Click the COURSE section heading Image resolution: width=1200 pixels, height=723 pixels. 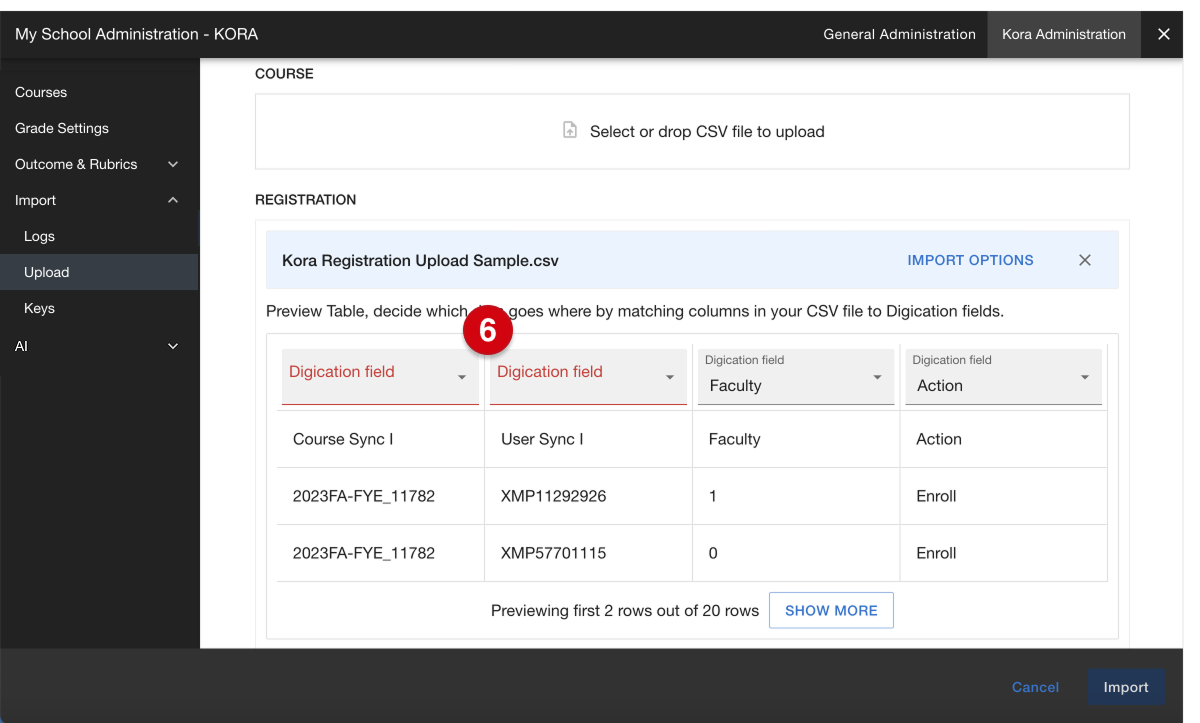pos(284,74)
